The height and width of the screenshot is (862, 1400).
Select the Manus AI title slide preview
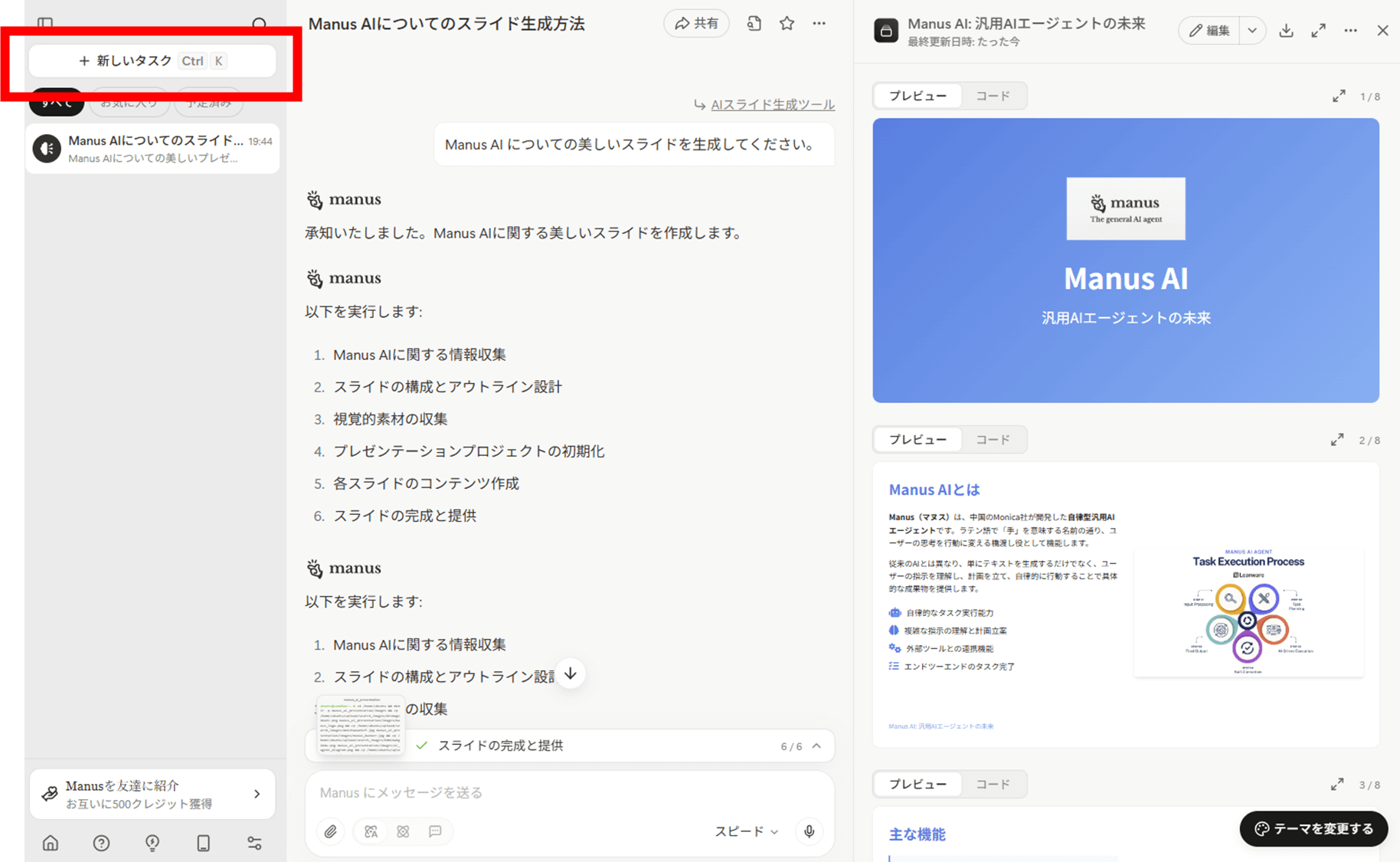pyautogui.click(x=1126, y=261)
